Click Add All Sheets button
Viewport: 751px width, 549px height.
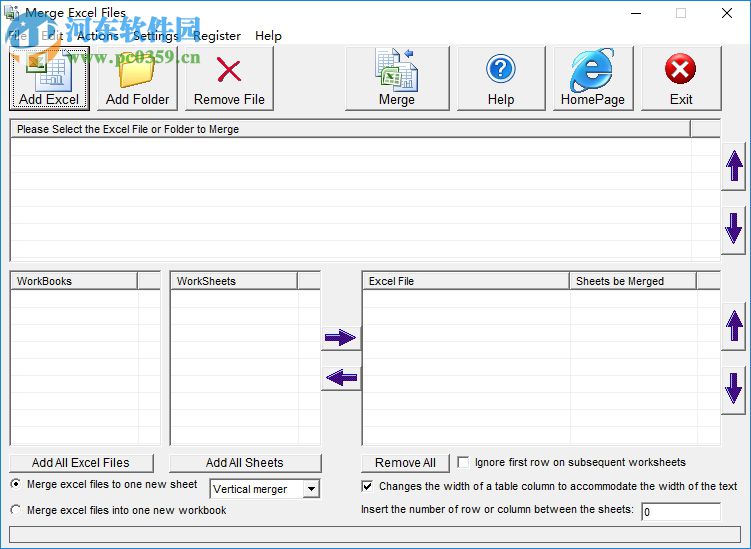[x=245, y=463]
